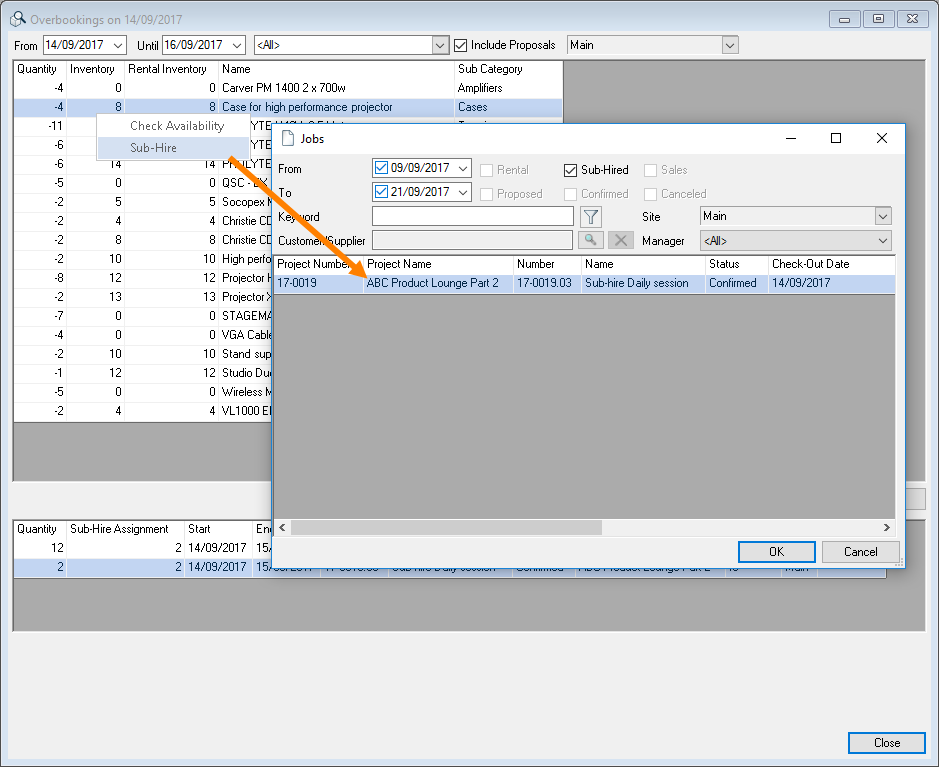Click the customer search magnifier icon
This screenshot has height=767, width=939.
[x=592, y=240]
